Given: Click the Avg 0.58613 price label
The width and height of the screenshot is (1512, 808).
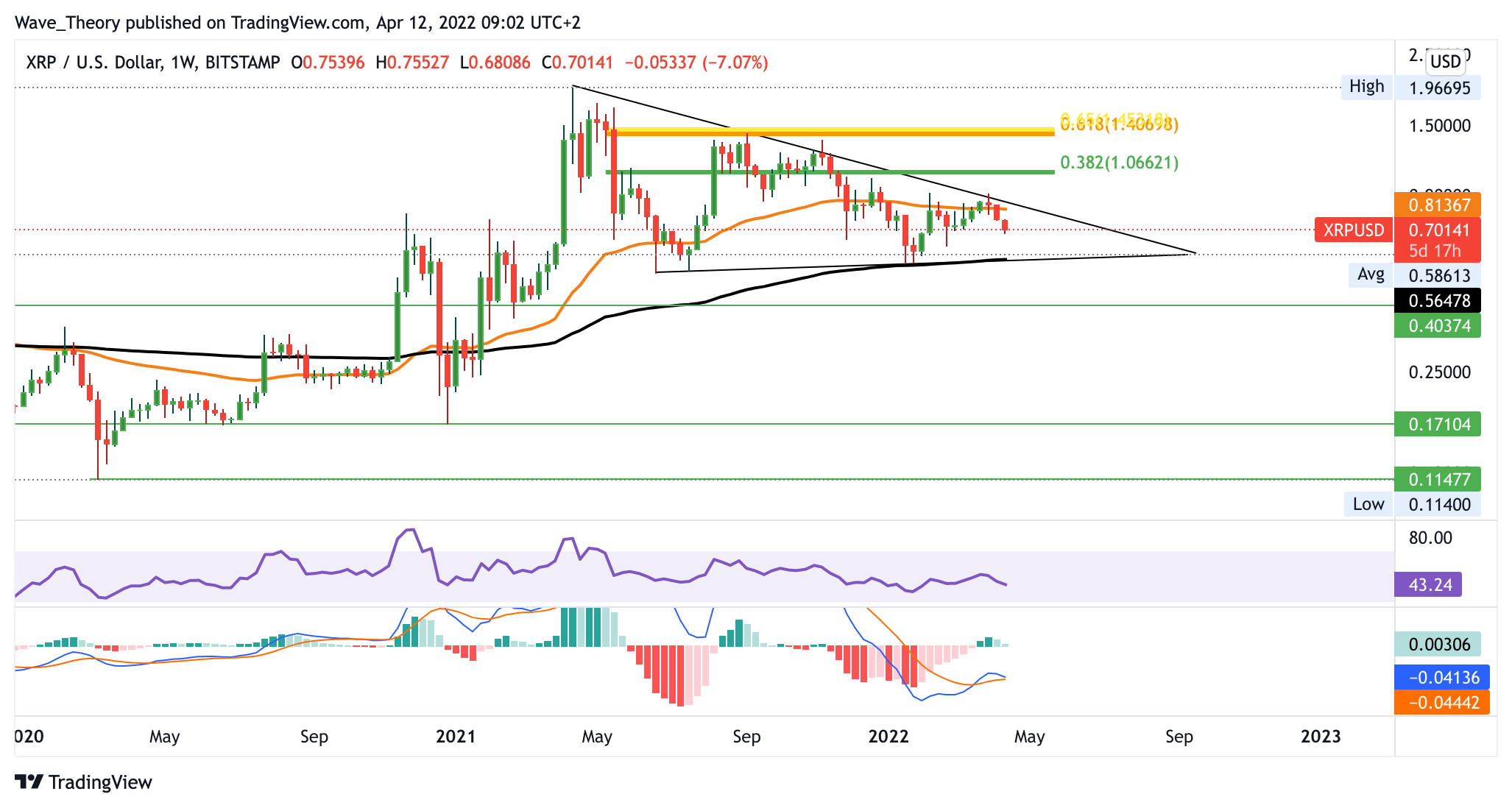Looking at the screenshot, I should pyautogui.click(x=1438, y=276).
